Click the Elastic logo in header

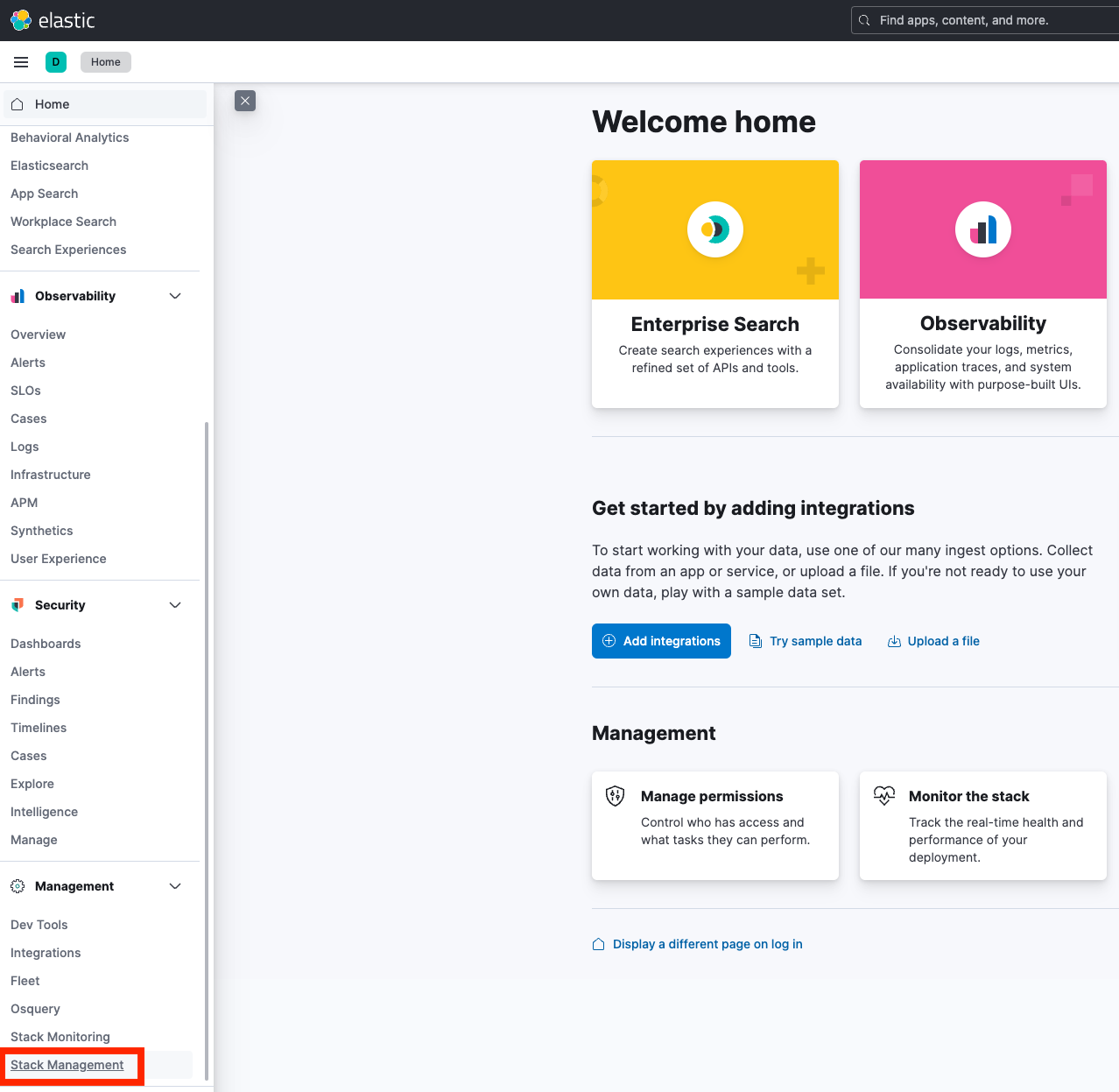coord(53,20)
